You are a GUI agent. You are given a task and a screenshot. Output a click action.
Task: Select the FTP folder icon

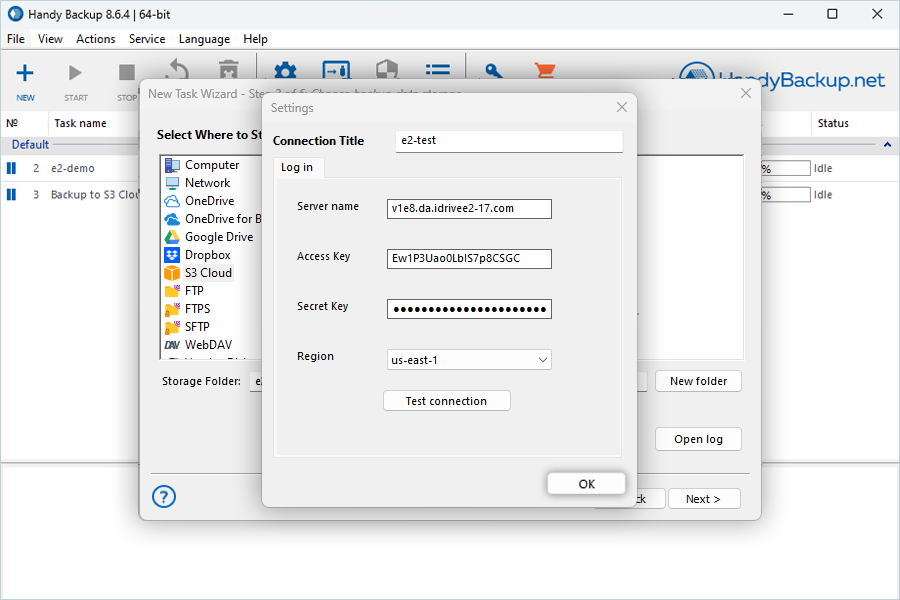tap(172, 291)
